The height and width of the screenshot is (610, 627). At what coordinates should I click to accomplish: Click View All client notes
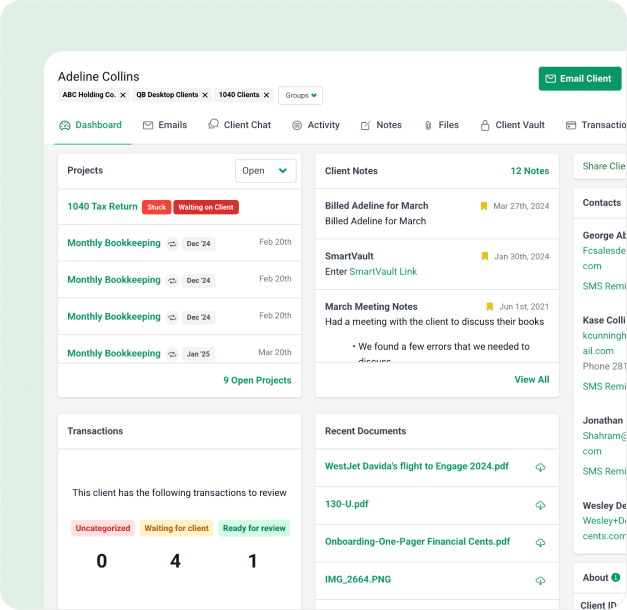click(531, 380)
